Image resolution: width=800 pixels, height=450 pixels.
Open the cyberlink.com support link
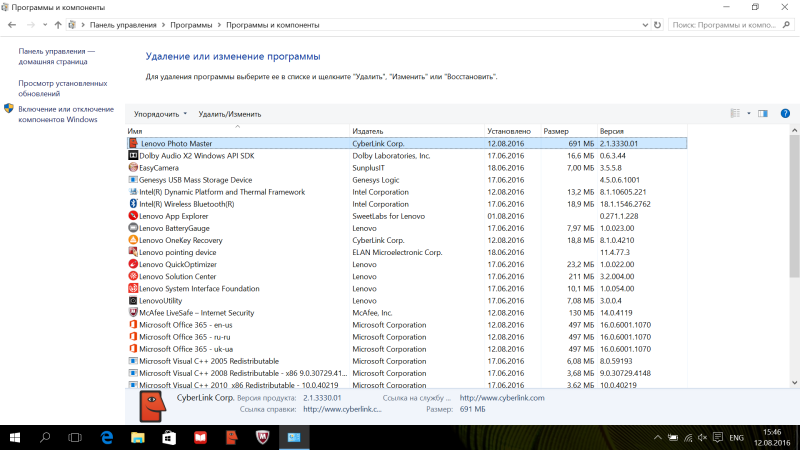pos(502,398)
